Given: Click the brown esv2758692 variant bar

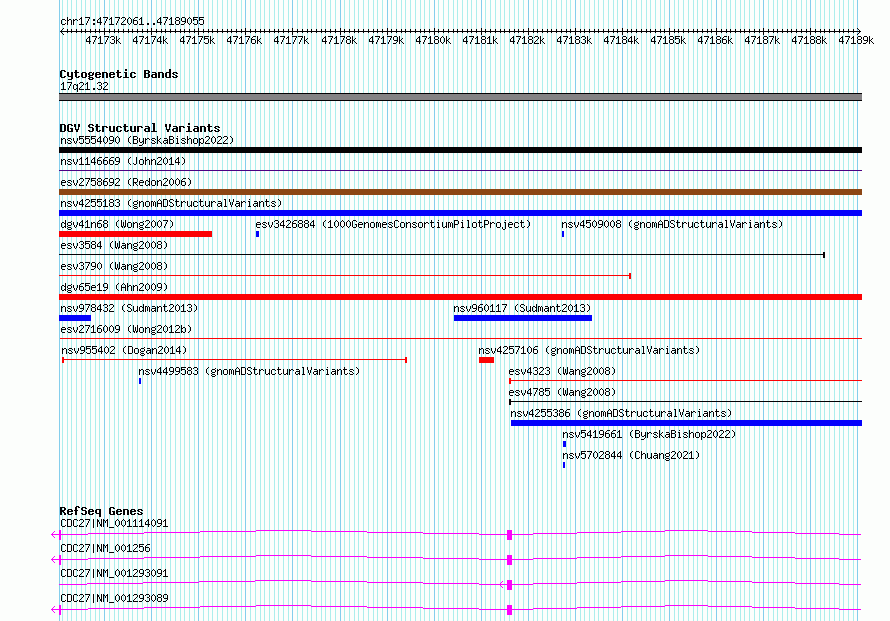Looking at the screenshot, I should [460, 192].
